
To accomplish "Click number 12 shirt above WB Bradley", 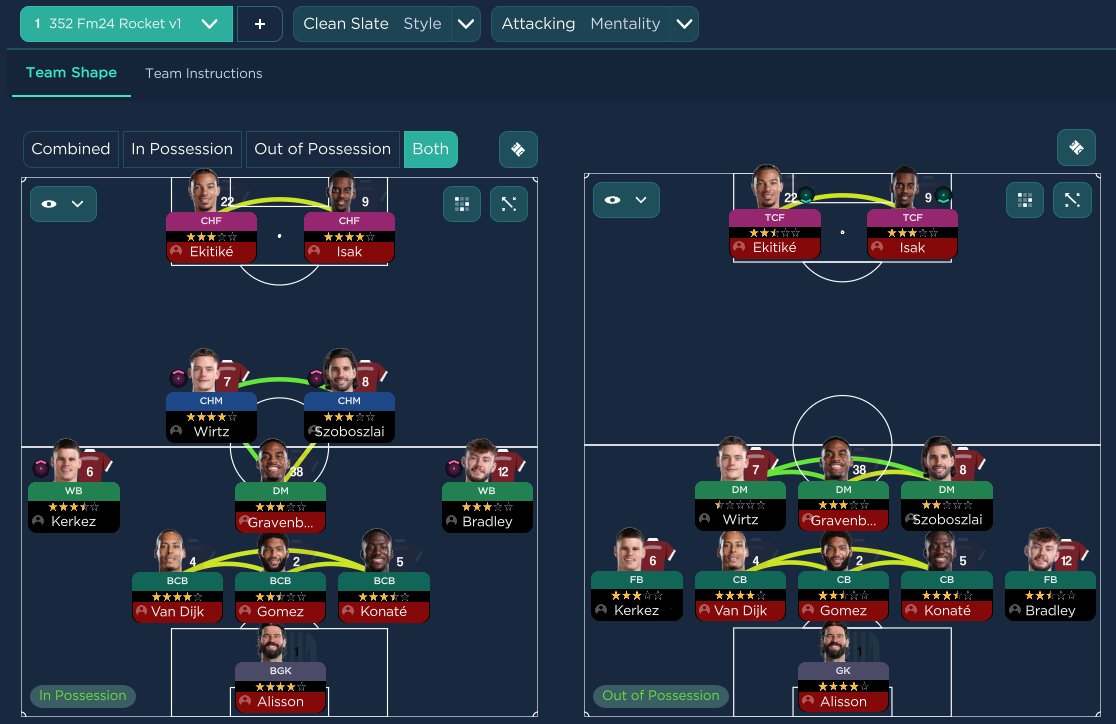I will (x=505, y=468).
